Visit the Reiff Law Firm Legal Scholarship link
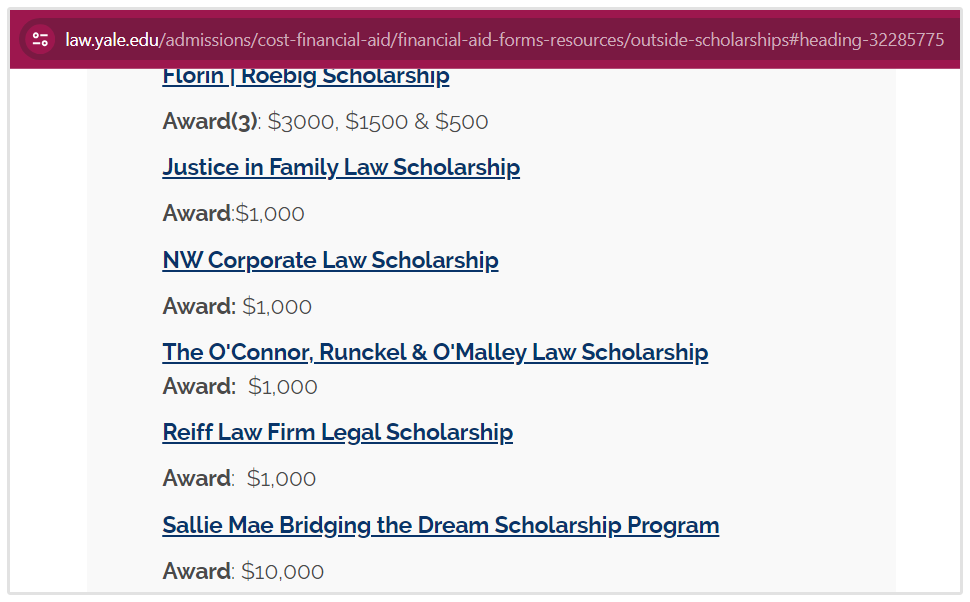The image size is (970, 602). coord(337,432)
